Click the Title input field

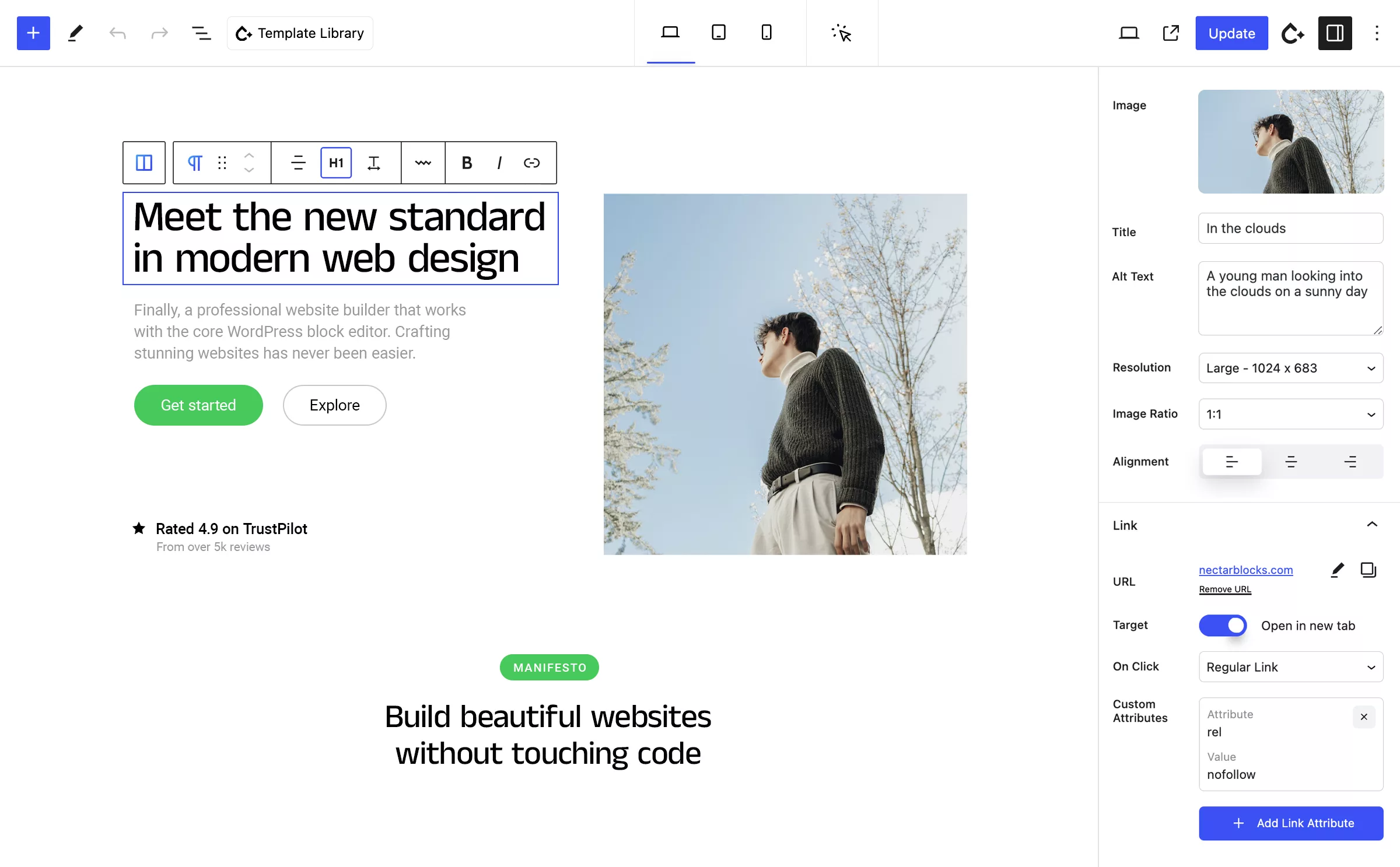pyautogui.click(x=1291, y=229)
